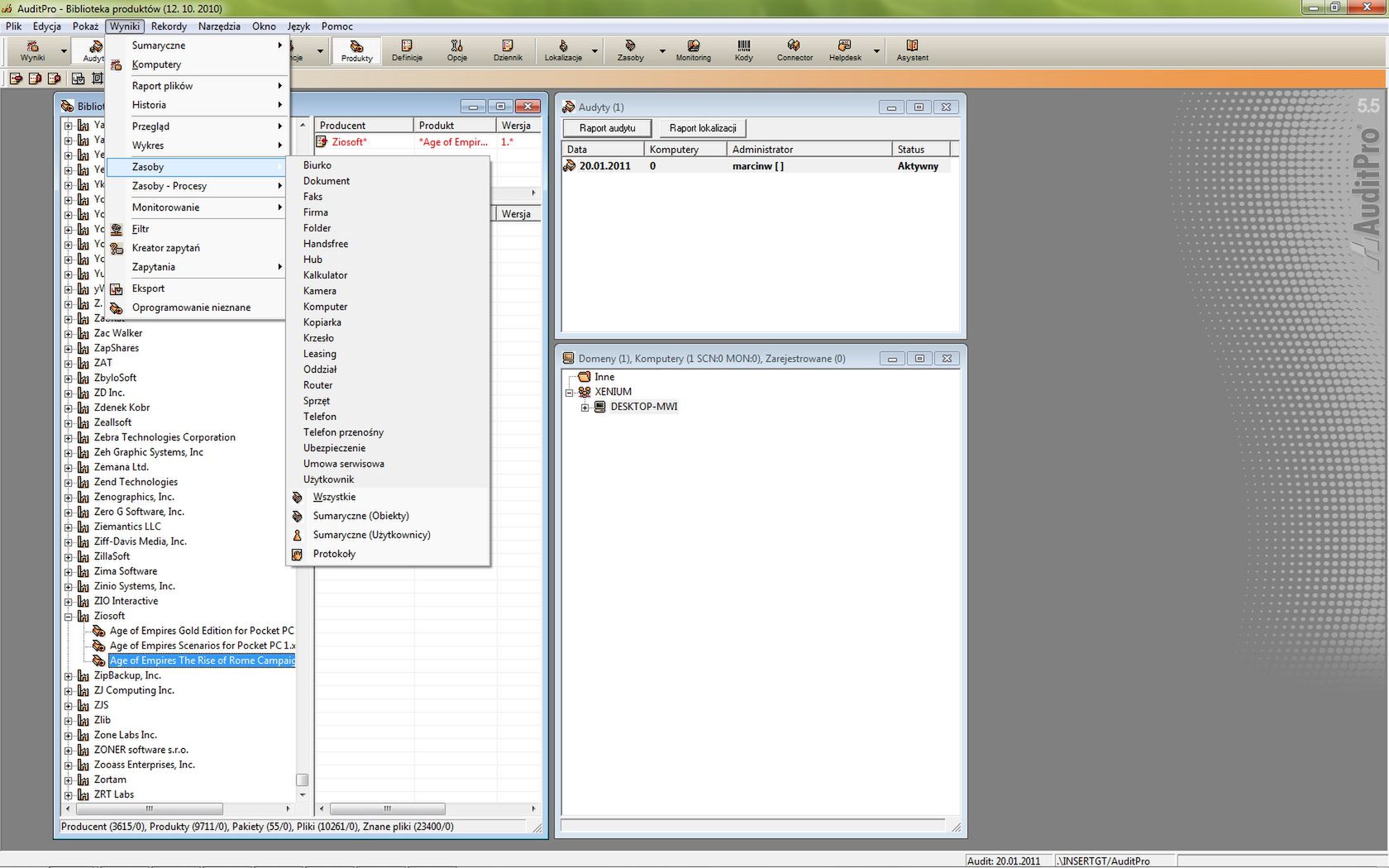Click the product list horizontal scrollbar thumb
Screen dimensions: 1389x868
(x=387, y=808)
